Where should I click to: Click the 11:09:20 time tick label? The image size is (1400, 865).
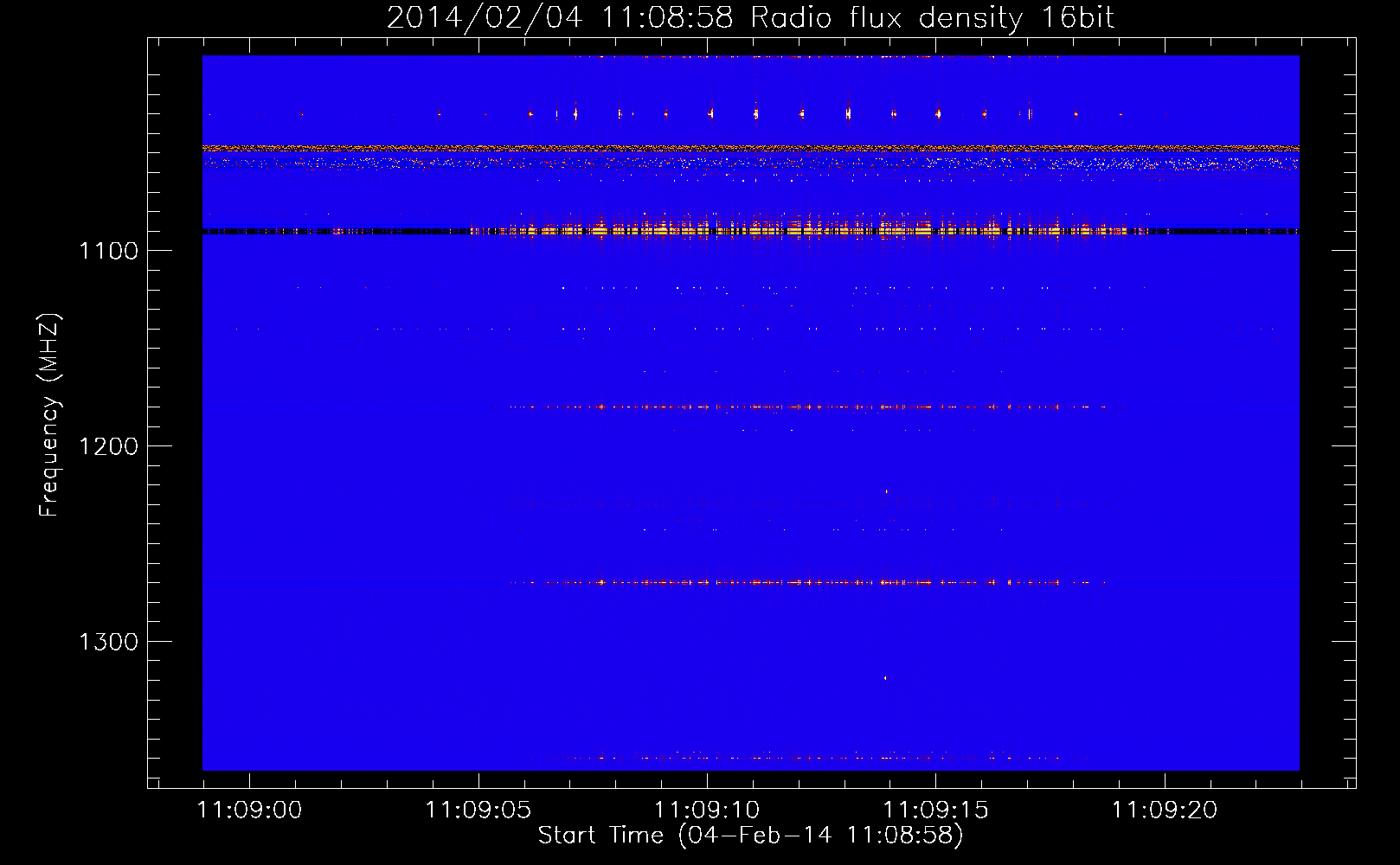pos(1164,811)
